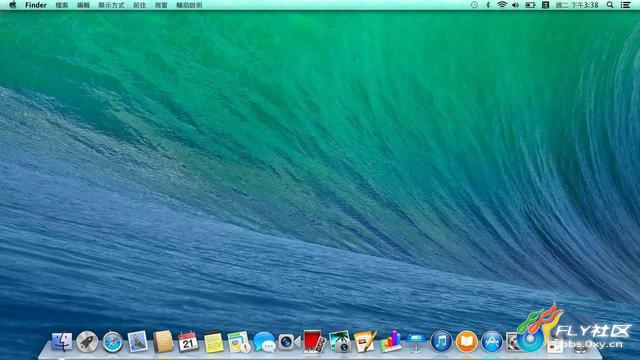The height and width of the screenshot is (360, 640).
Task: Open Wi-Fi status menu
Action: [x=502, y=5]
